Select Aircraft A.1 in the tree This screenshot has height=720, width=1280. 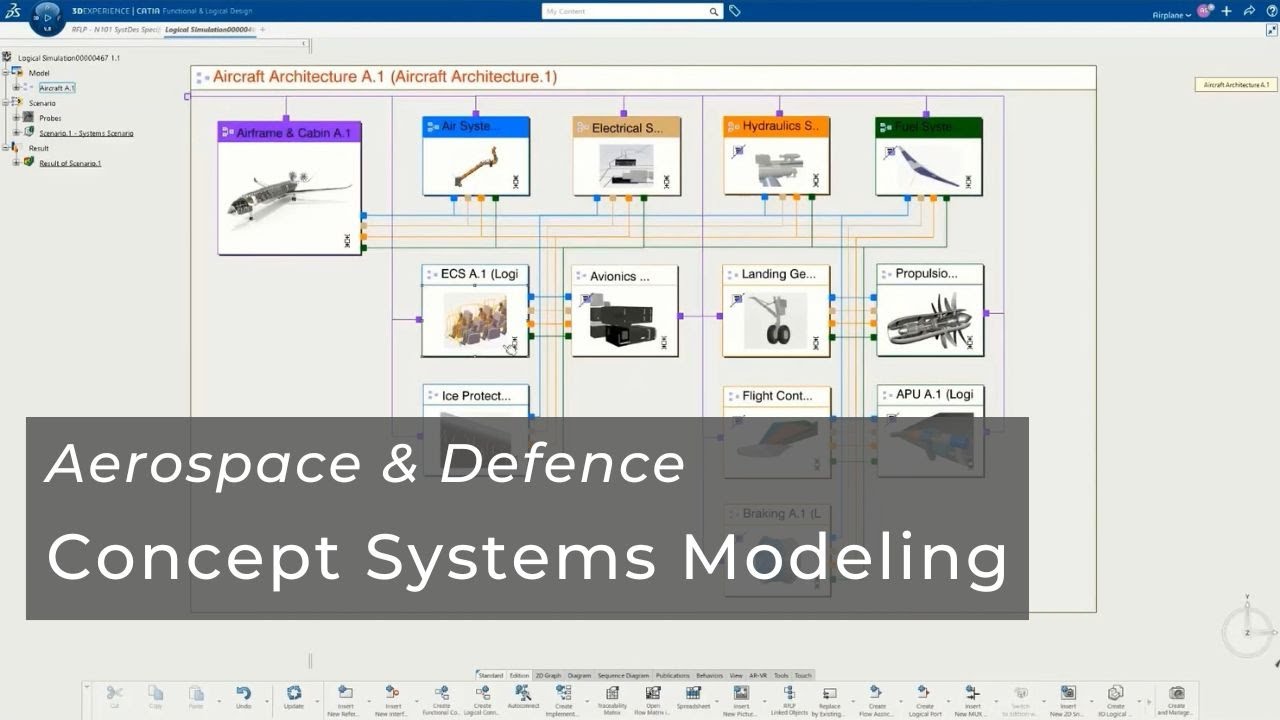pos(57,88)
